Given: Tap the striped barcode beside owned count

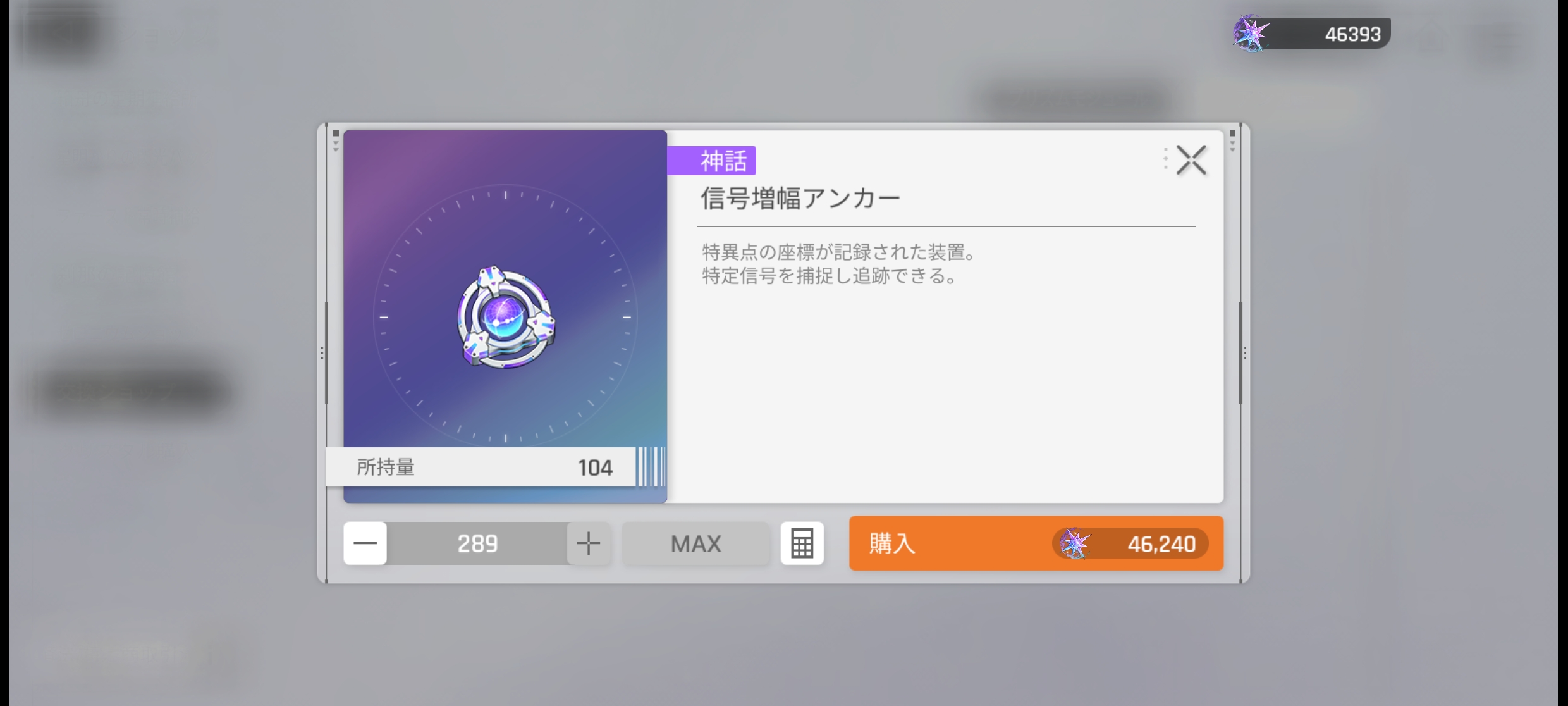Looking at the screenshot, I should [651, 467].
